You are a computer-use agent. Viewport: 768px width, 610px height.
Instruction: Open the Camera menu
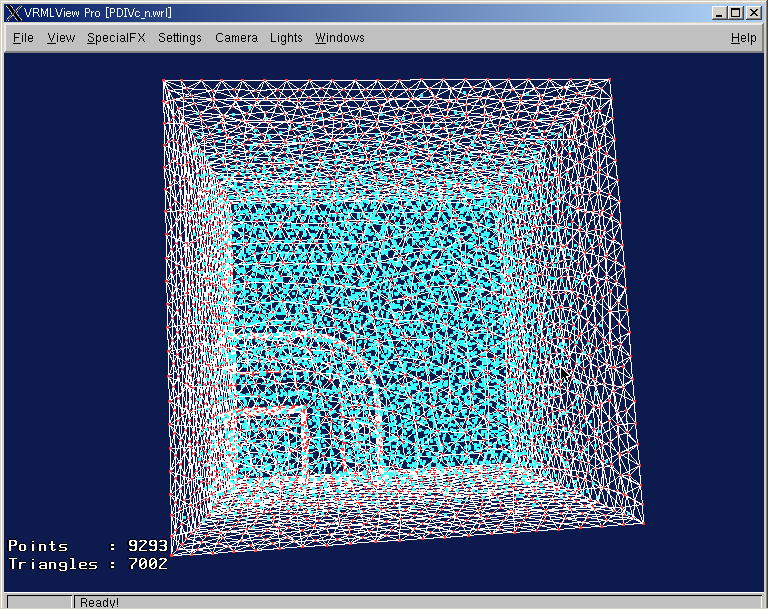coord(237,38)
